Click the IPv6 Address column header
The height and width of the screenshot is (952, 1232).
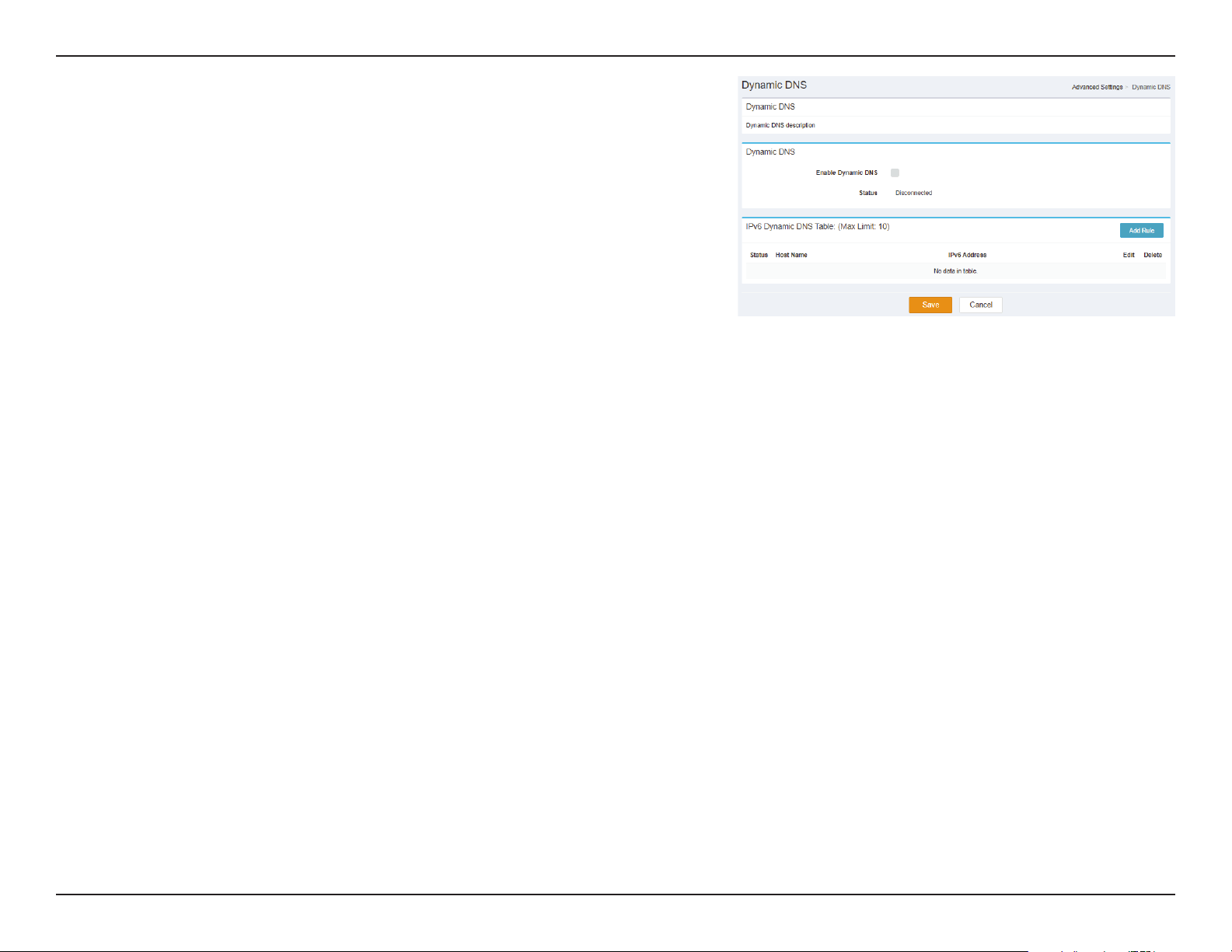(x=967, y=255)
